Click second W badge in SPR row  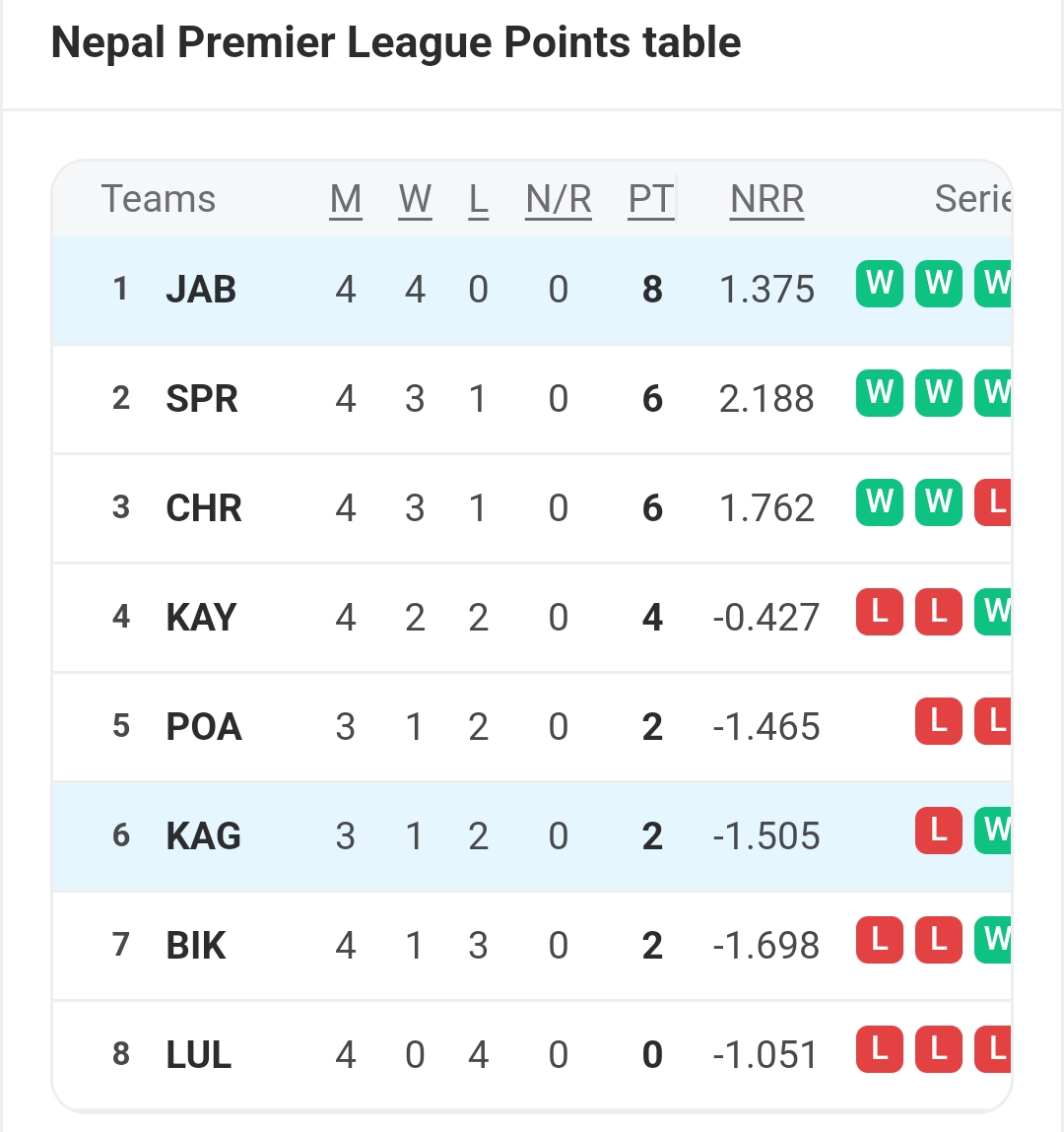(x=938, y=394)
